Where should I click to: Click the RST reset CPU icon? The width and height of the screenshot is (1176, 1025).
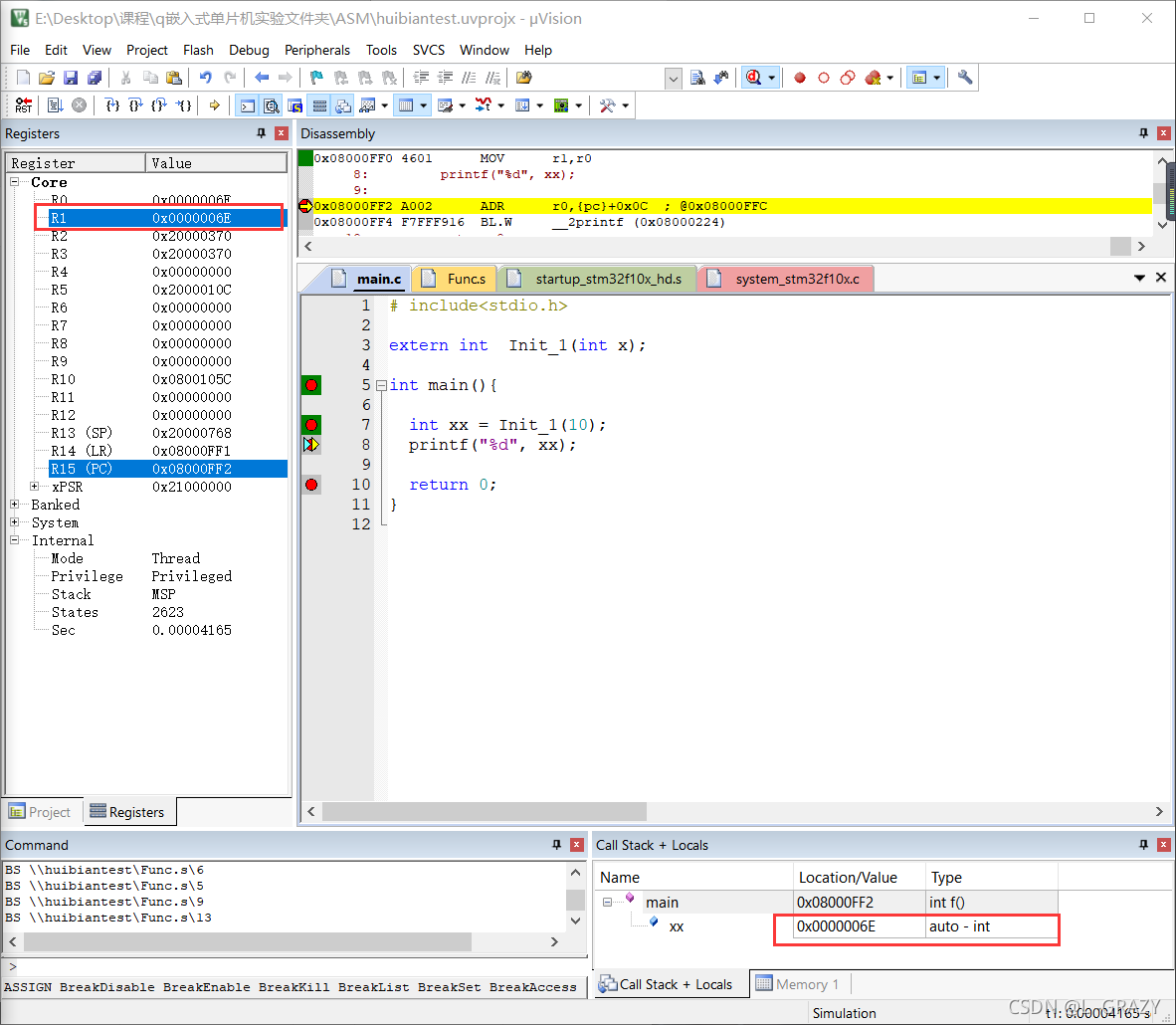point(23,105)
